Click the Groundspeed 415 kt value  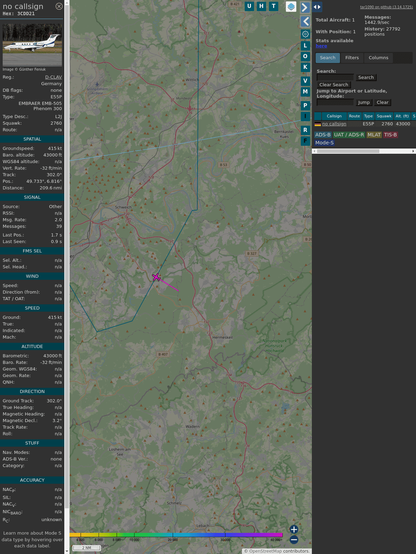click(55, 148)
